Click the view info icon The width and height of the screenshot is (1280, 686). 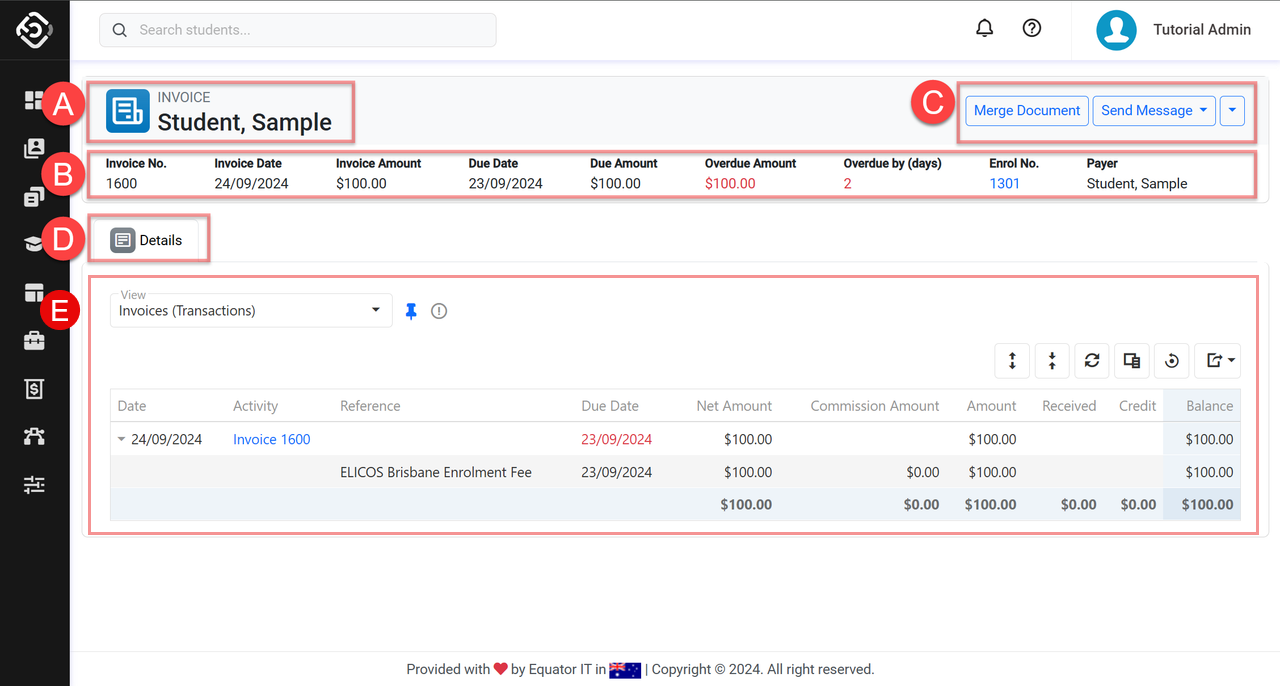tap(439, 311)
